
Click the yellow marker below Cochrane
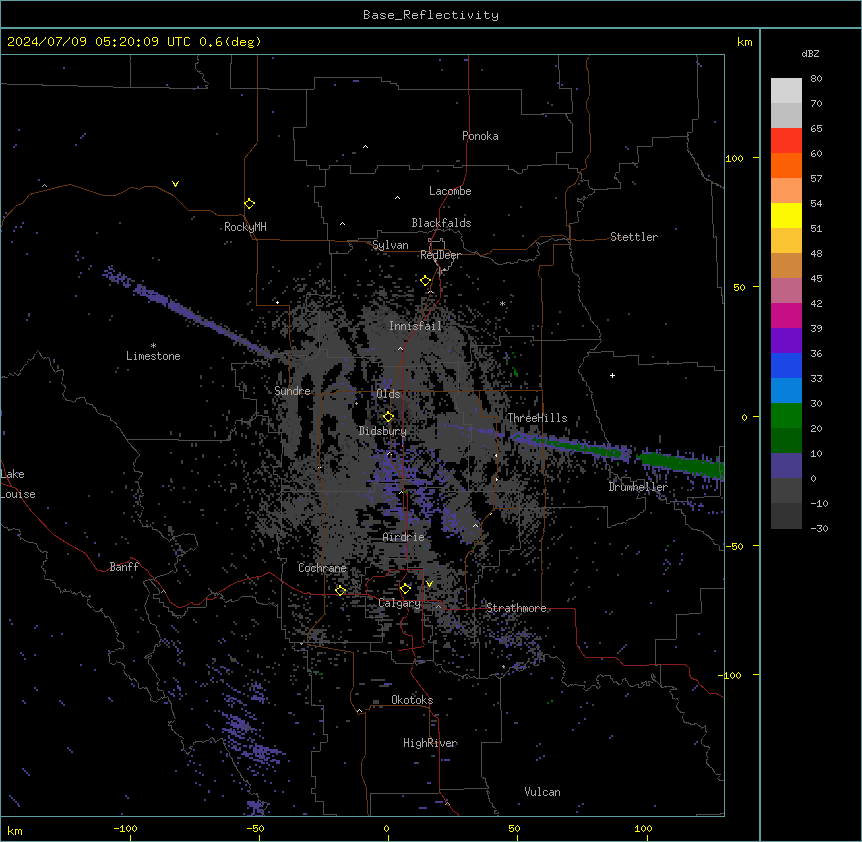(x=340, y=590)
